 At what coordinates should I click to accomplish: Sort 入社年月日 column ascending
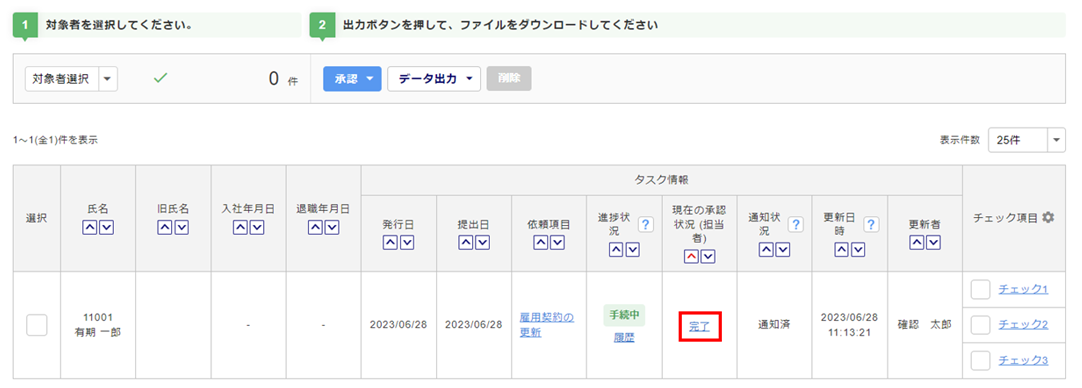[240, 226]
